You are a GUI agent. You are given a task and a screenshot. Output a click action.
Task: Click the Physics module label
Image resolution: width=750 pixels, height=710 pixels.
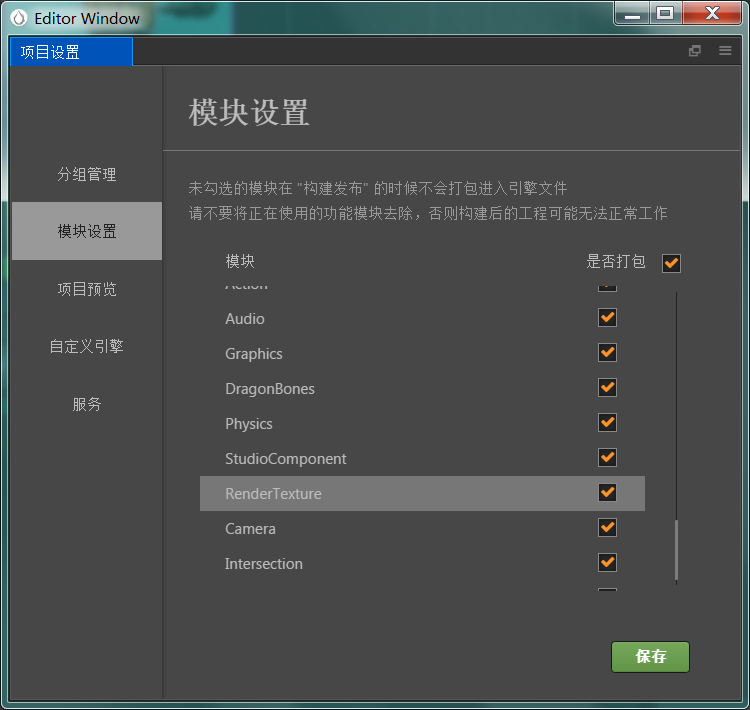(249, 424)
